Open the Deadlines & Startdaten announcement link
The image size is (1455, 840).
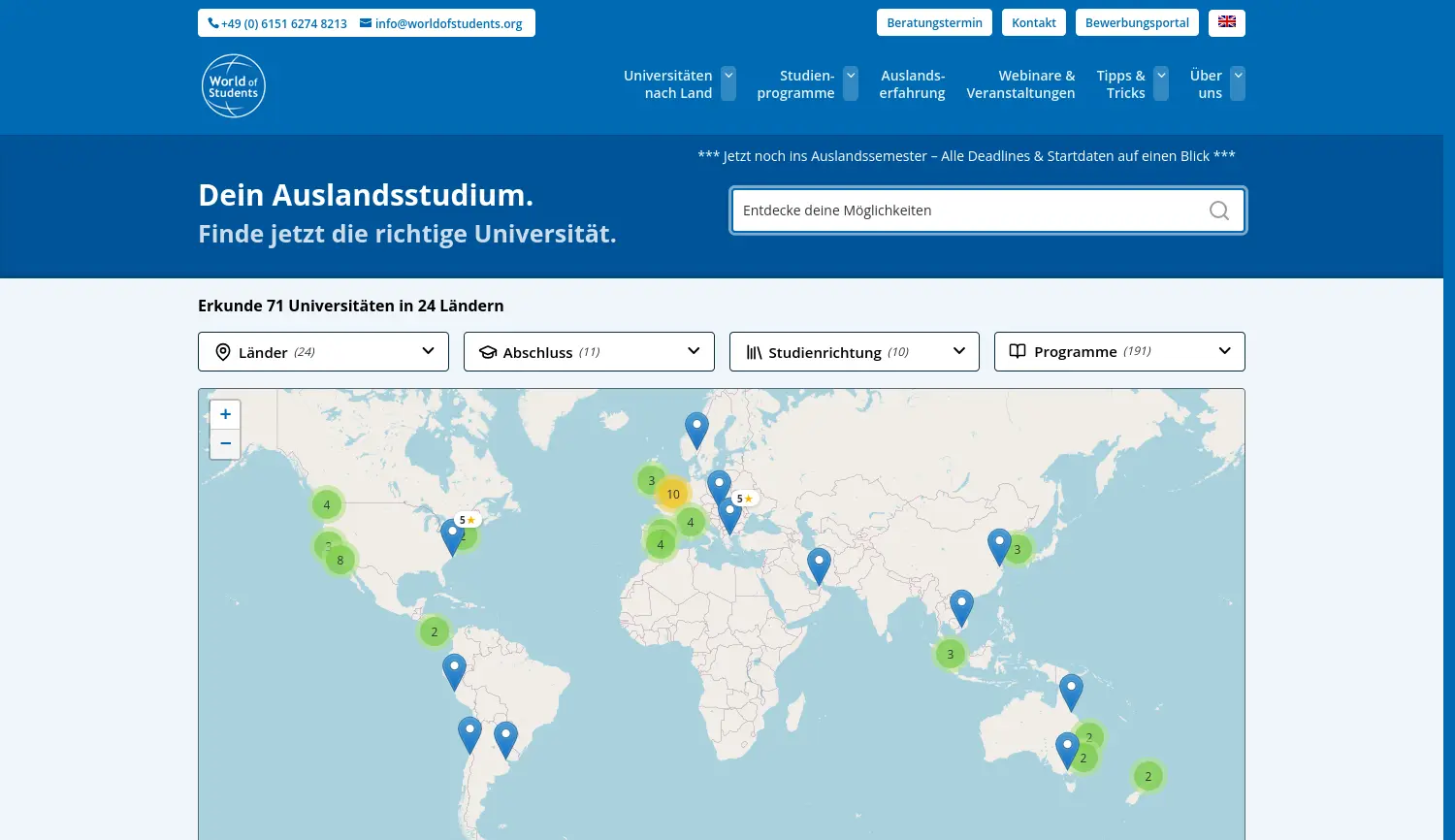[964, 155]
